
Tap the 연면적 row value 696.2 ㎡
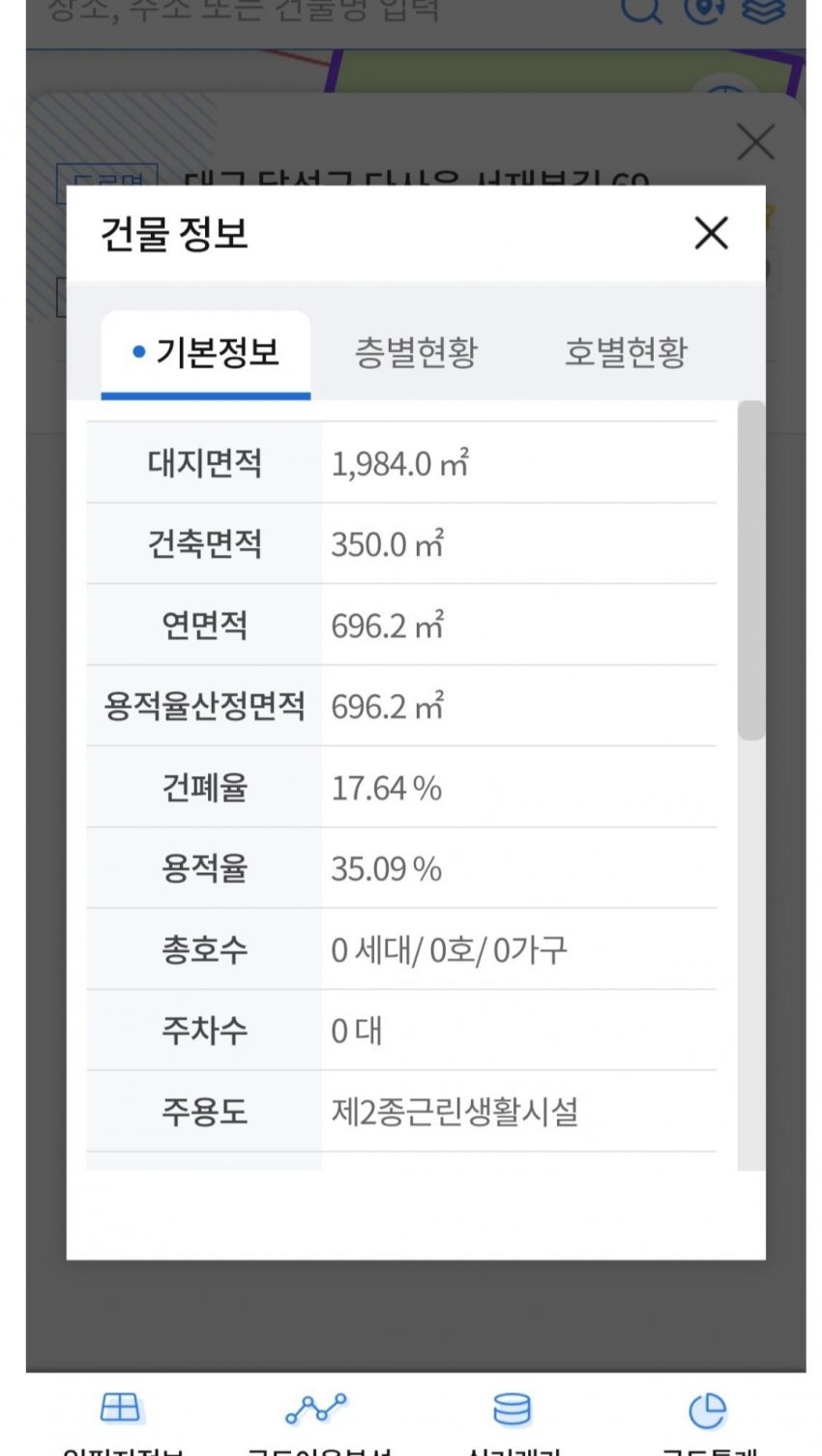pos(387,626)
